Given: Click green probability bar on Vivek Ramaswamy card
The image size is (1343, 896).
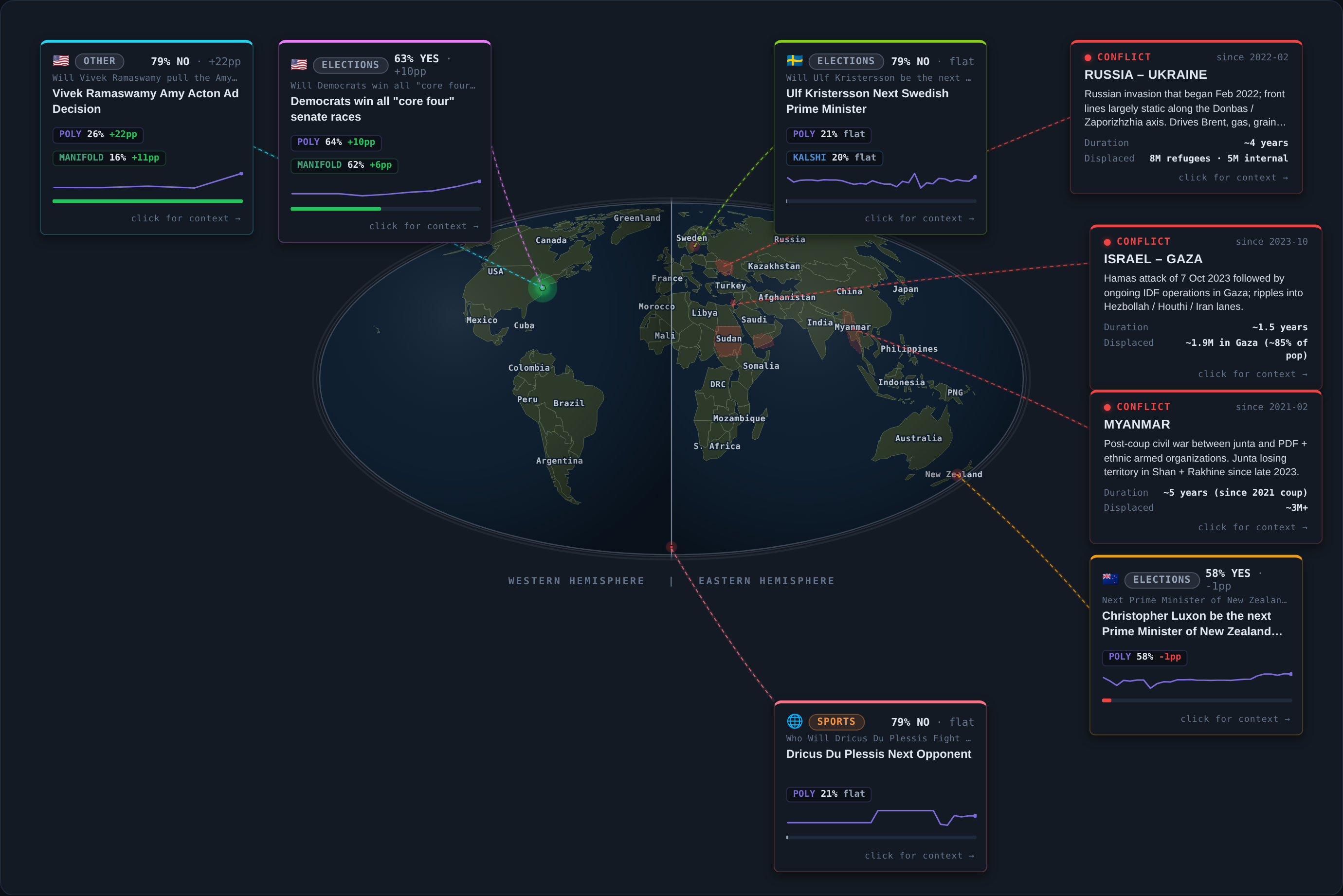Looking at the screenshot, I should point(147,201).
